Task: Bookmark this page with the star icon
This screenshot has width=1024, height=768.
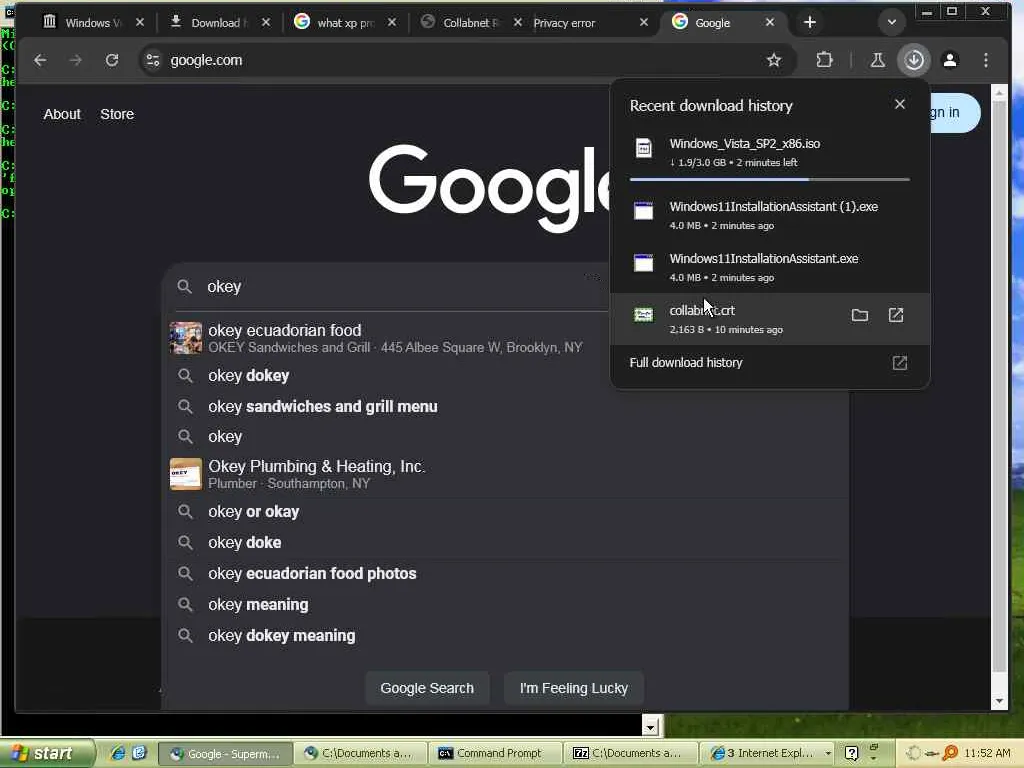Action: 774,60
